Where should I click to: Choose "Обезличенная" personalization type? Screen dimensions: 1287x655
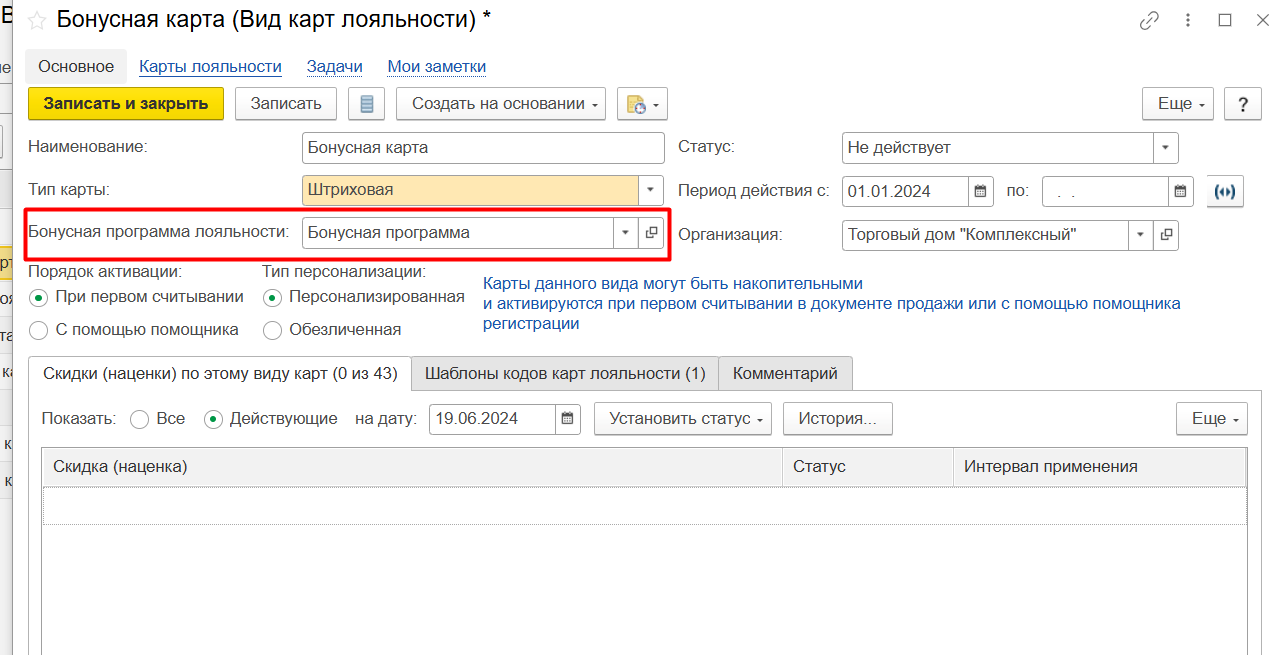tap(272, 330)
